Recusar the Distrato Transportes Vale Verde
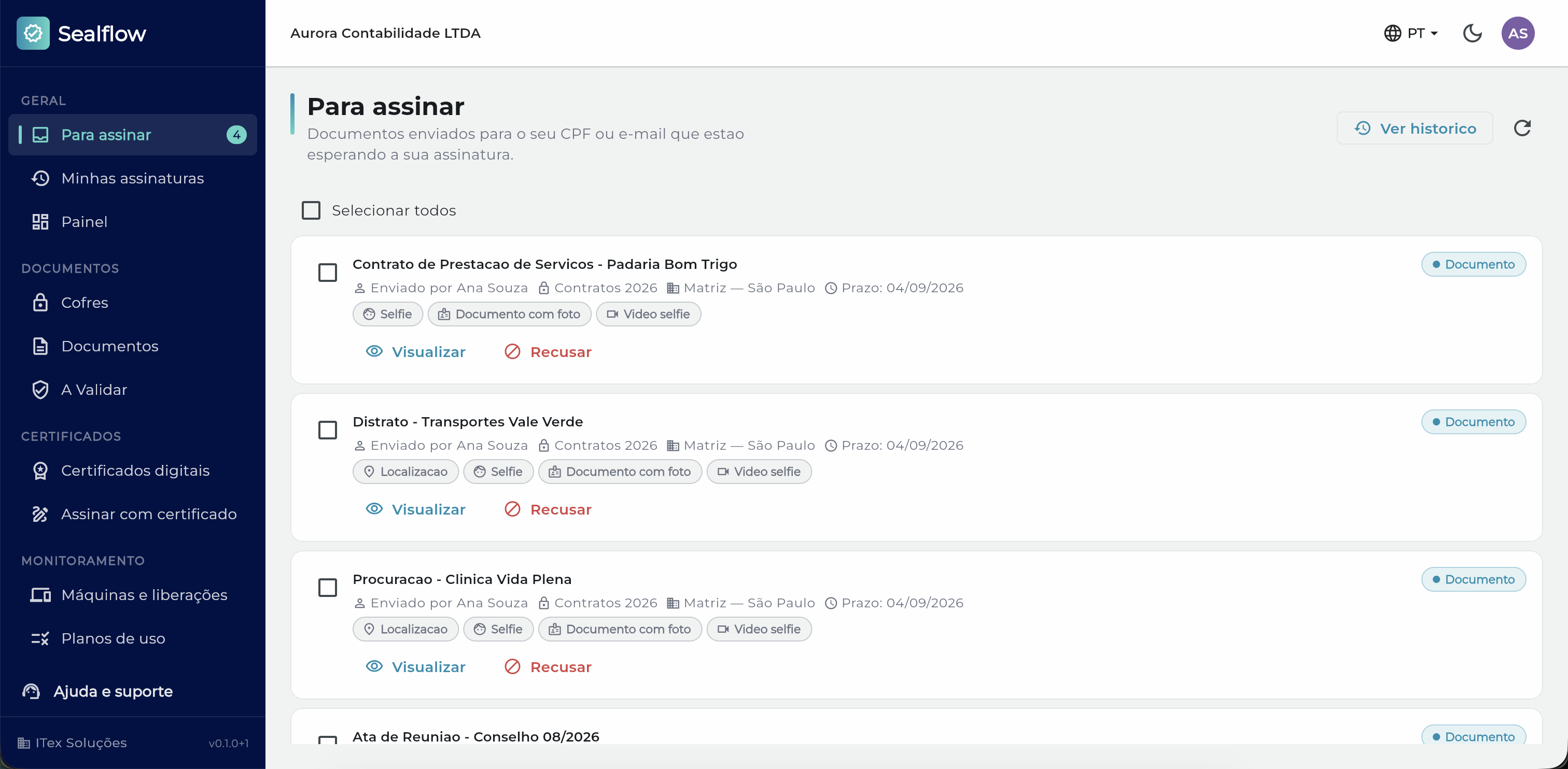The image size is (1568, 769). point(548,509)
